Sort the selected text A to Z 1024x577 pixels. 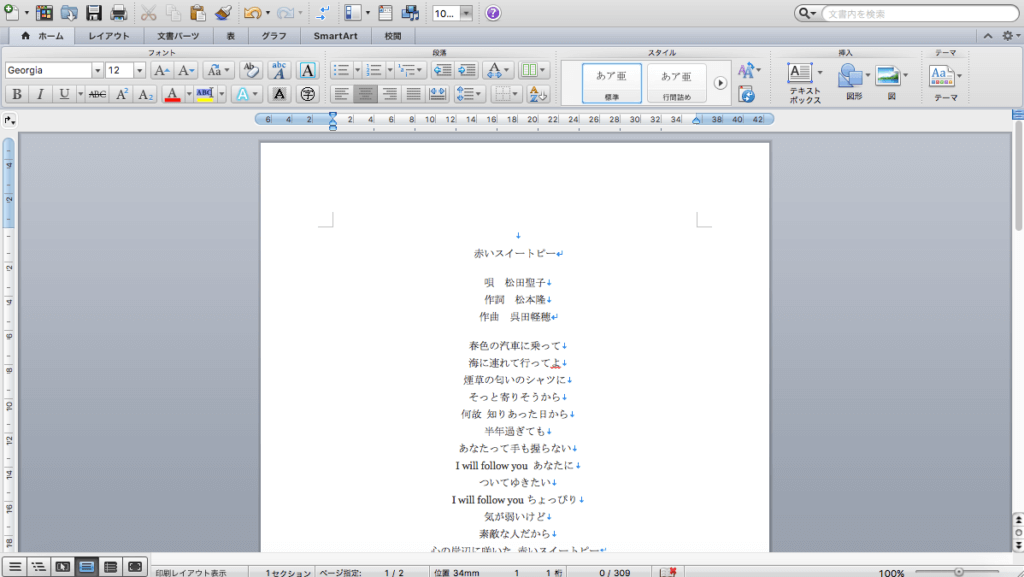point(537,94)
